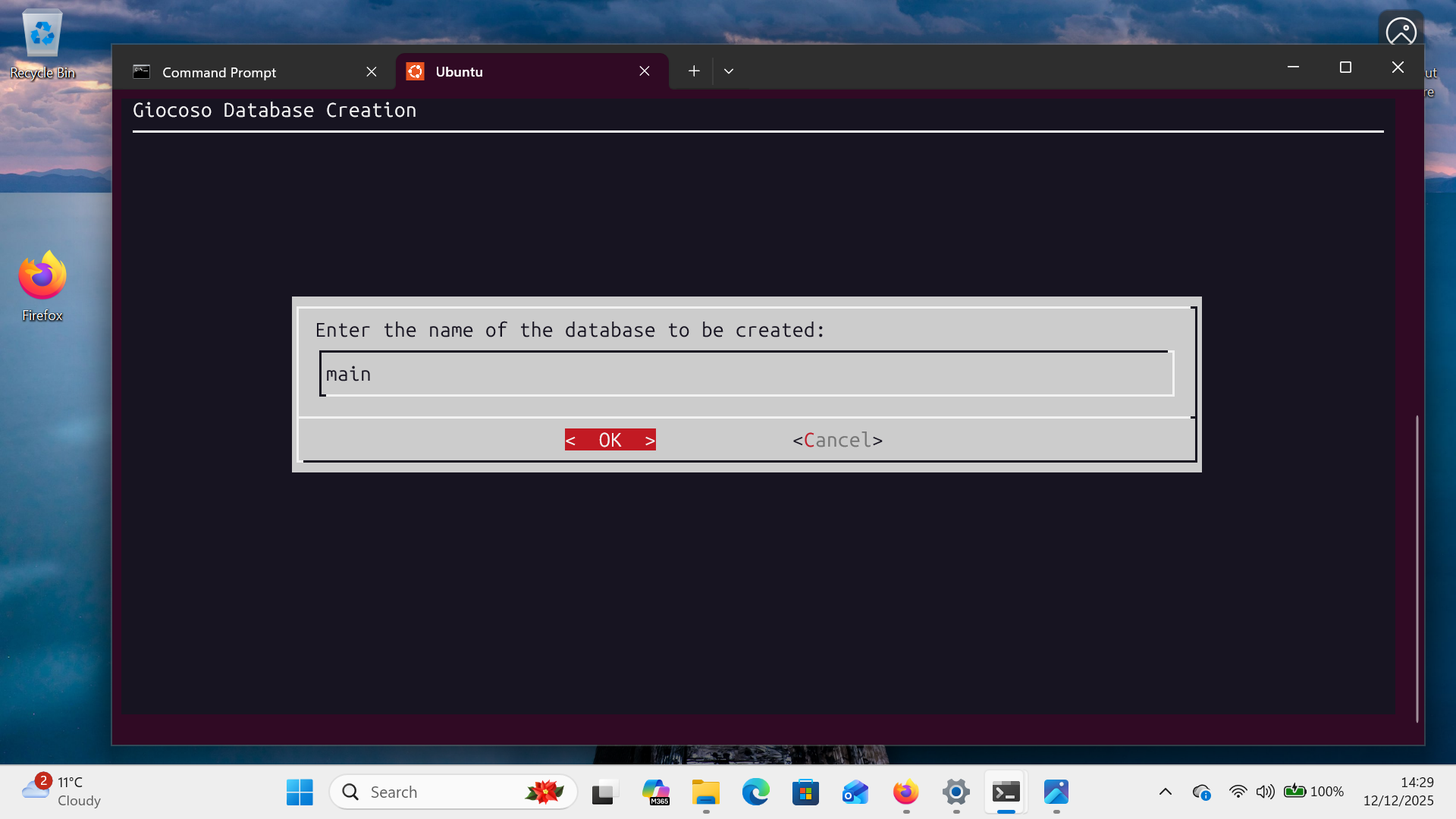Open the Recycle Bin
Screen dimensions: 1456x819
pos(42,33)
